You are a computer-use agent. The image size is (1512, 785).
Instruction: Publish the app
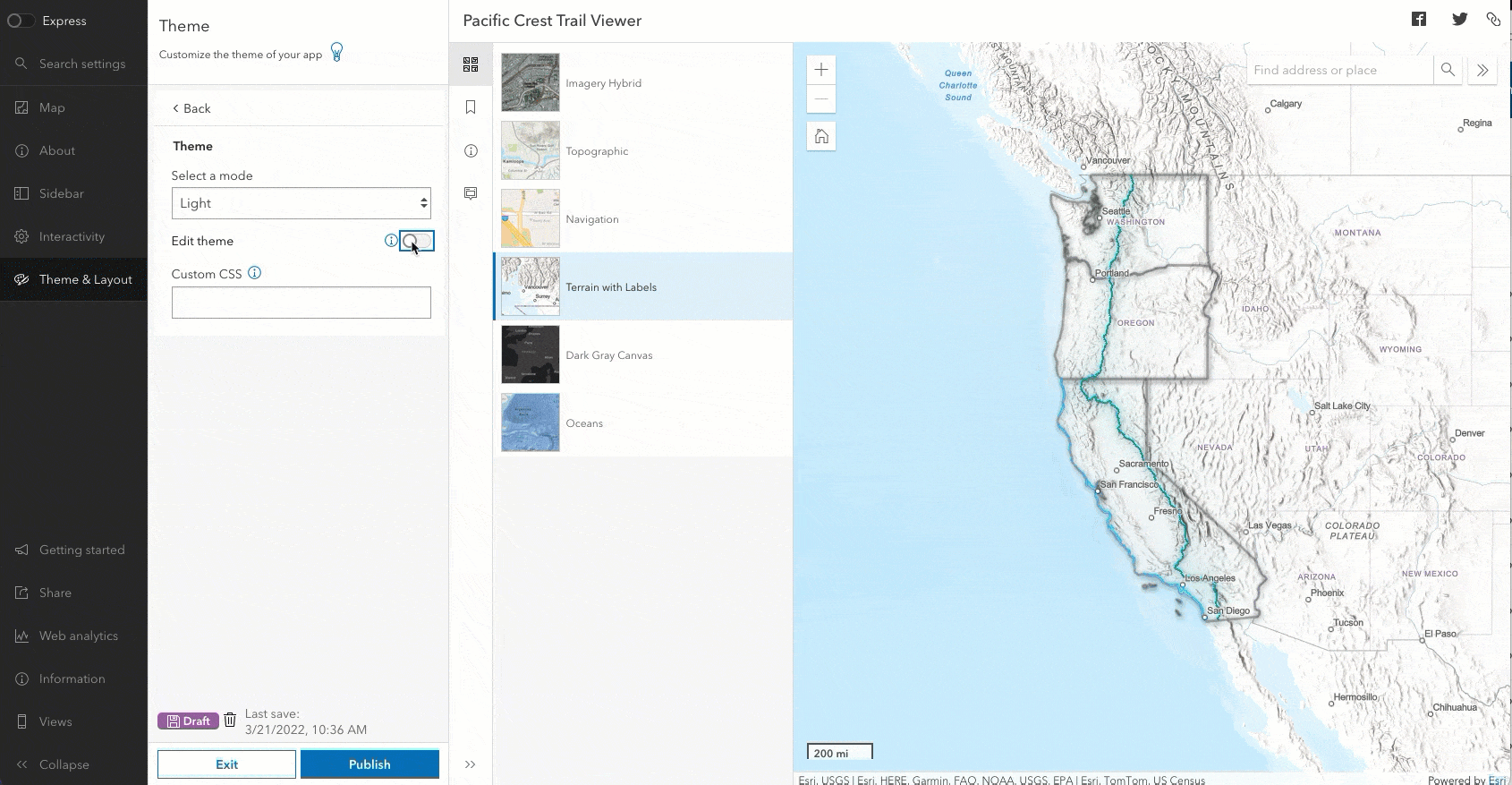coord(370,764)
